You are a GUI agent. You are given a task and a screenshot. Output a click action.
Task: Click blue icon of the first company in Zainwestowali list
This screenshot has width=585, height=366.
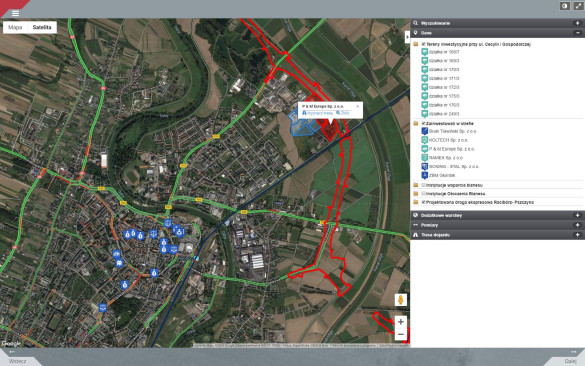[x=425, y=131]
